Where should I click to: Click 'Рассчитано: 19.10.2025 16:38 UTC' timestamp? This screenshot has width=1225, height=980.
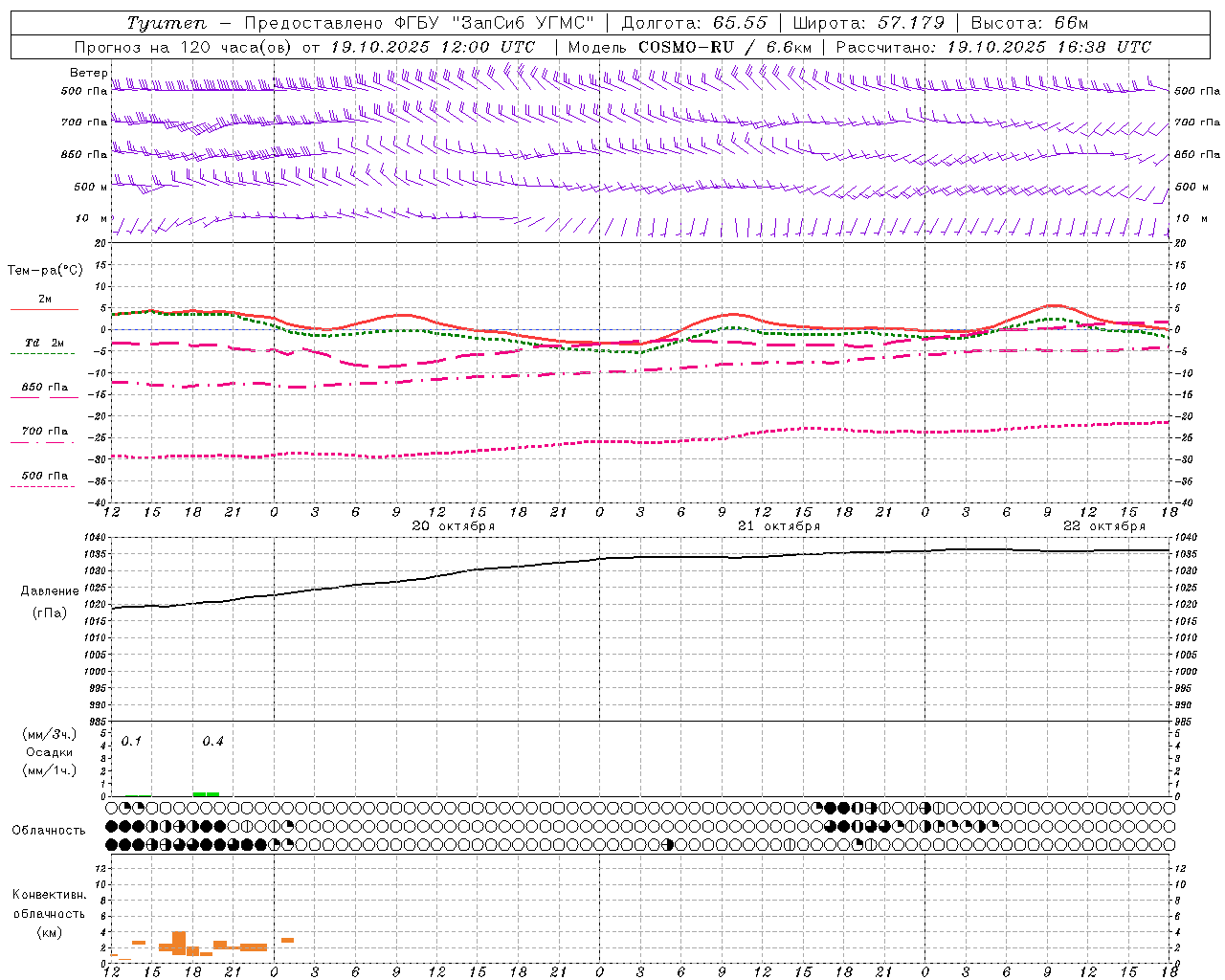[993, 47]
